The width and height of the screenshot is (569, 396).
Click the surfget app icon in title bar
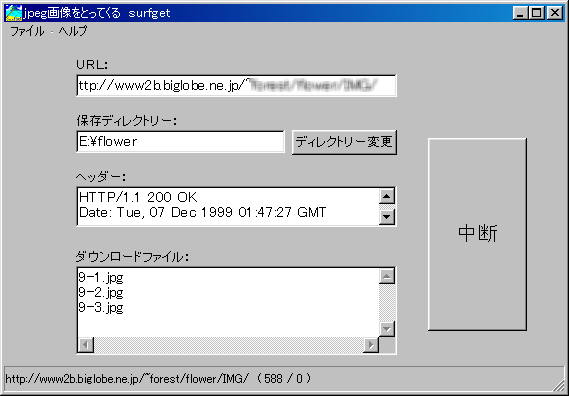(13, 13)
